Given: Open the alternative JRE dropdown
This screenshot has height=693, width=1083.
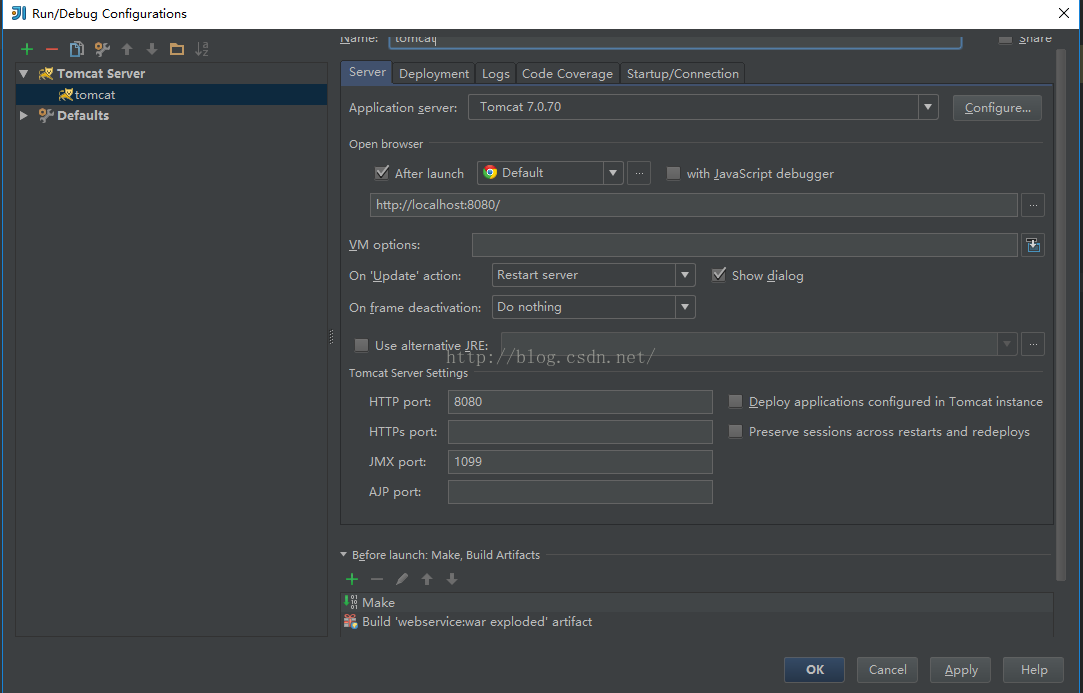Looking at the screenshot, I should (x=1007, y=344).
